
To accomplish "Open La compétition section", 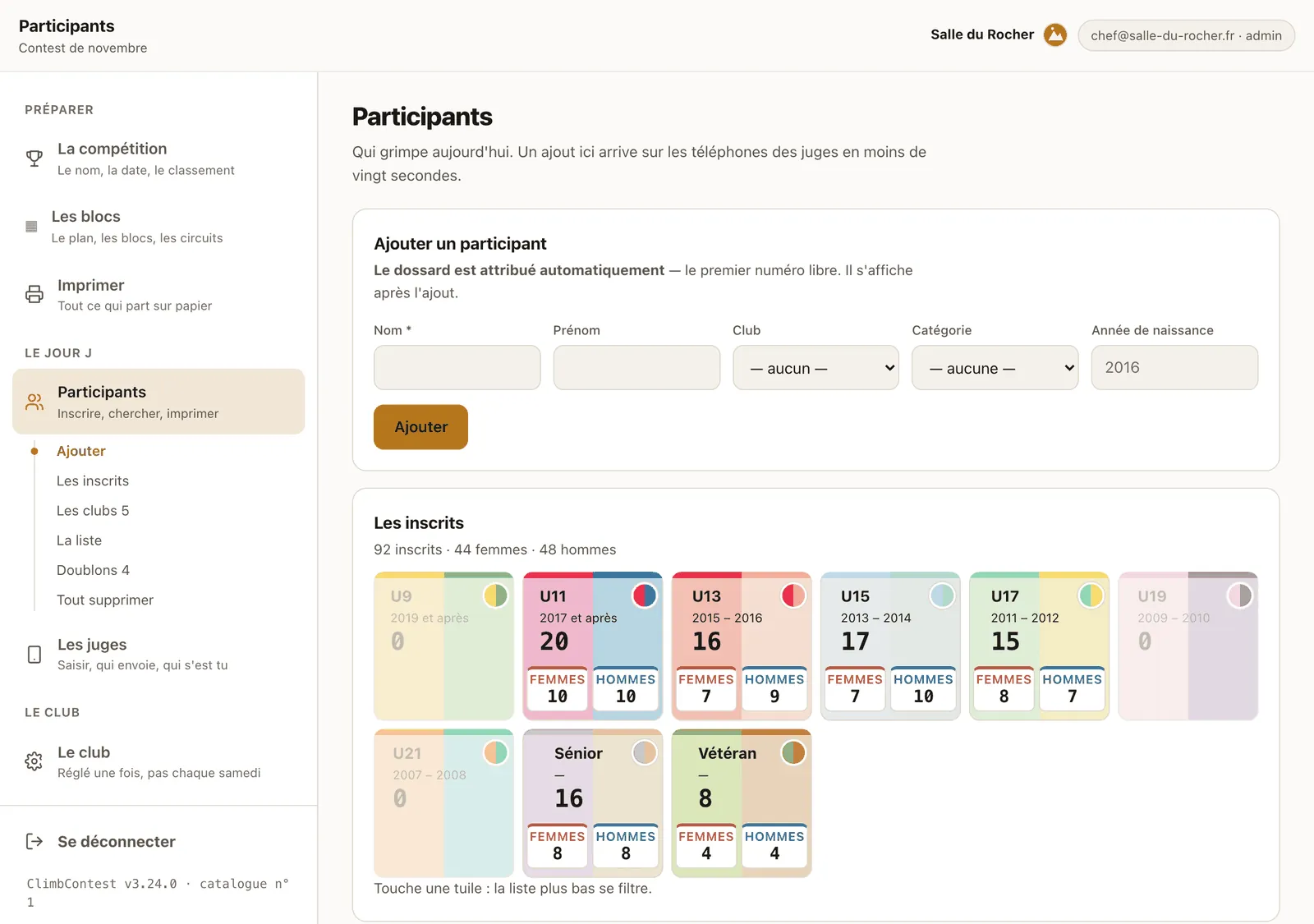I will [159, 159].
